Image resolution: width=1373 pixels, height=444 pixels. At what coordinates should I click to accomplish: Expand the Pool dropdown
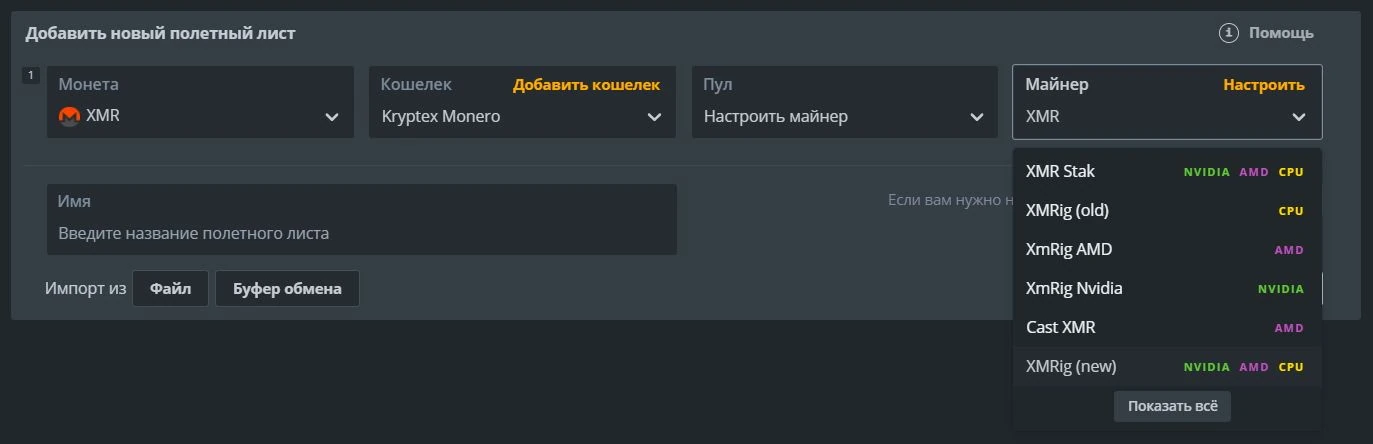coord(844,117)
